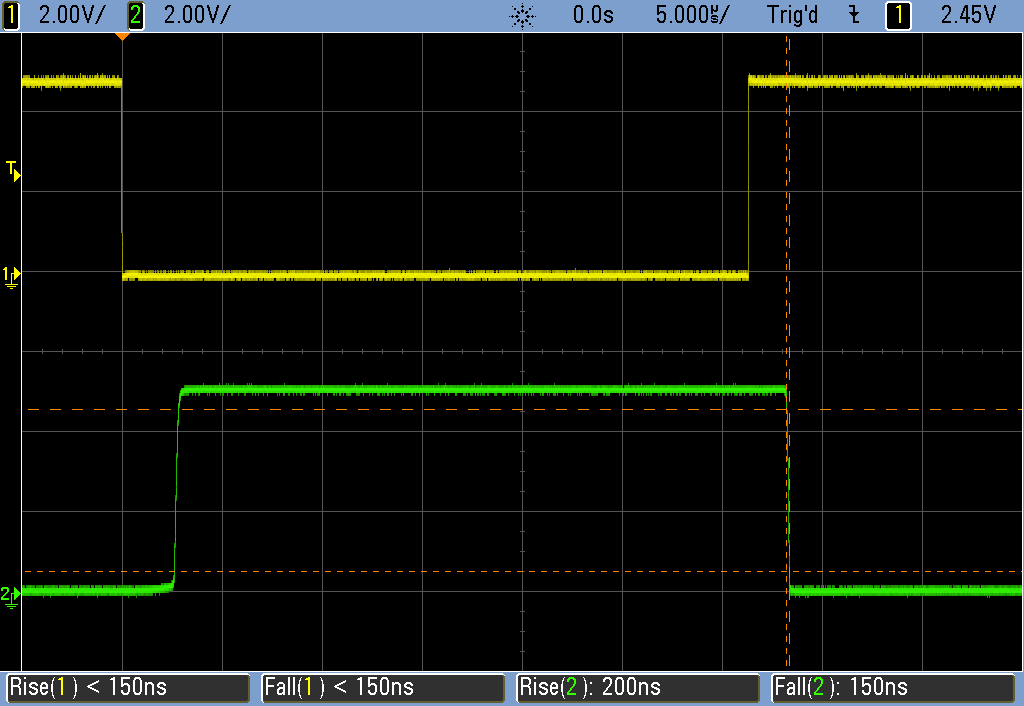Click the Trig'd status indicator
The image size is (1024, 706).
click(x=793, y=15)
